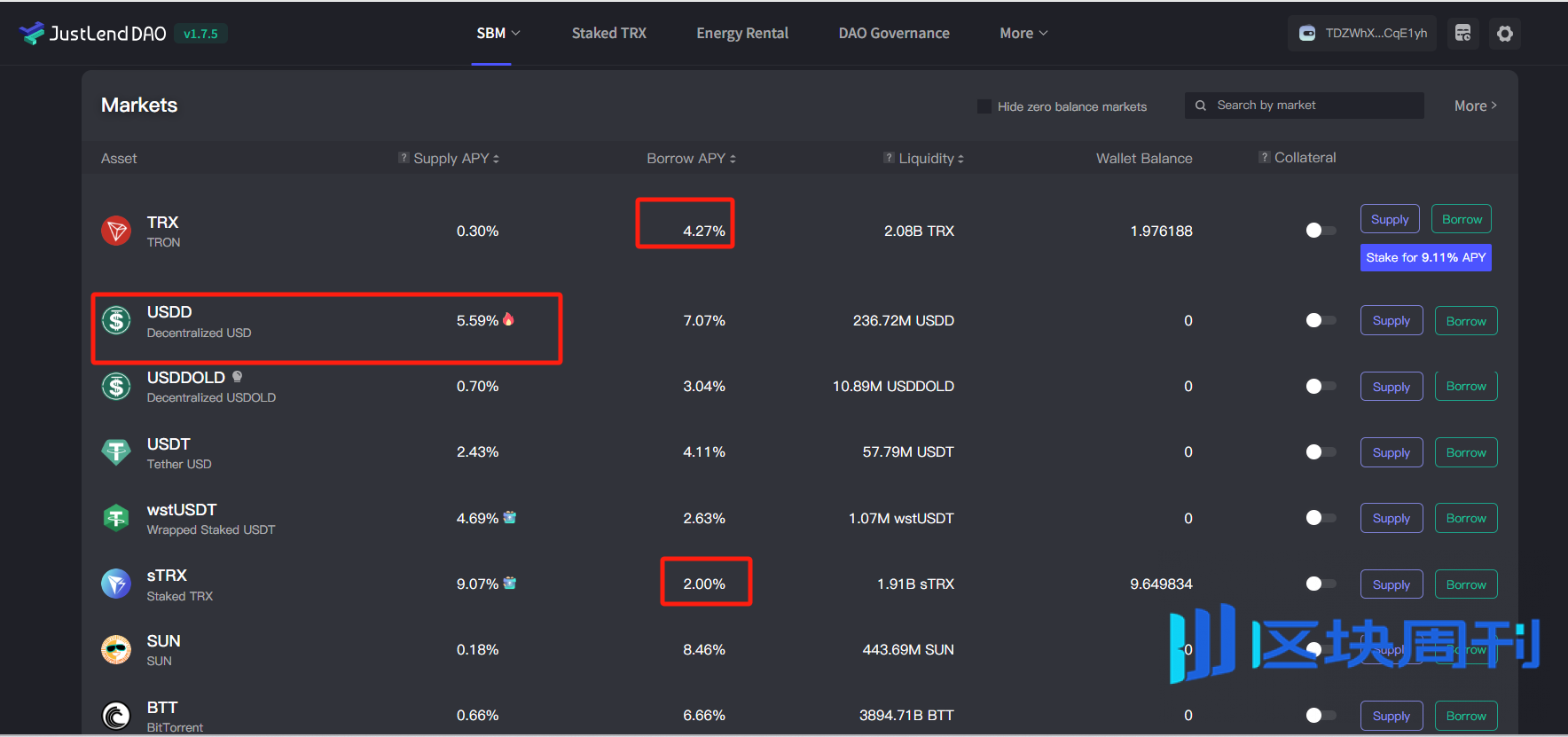Check Hide zero balance markets
This screenshot has width=1568, height=737.
click(x=984, y=106)
